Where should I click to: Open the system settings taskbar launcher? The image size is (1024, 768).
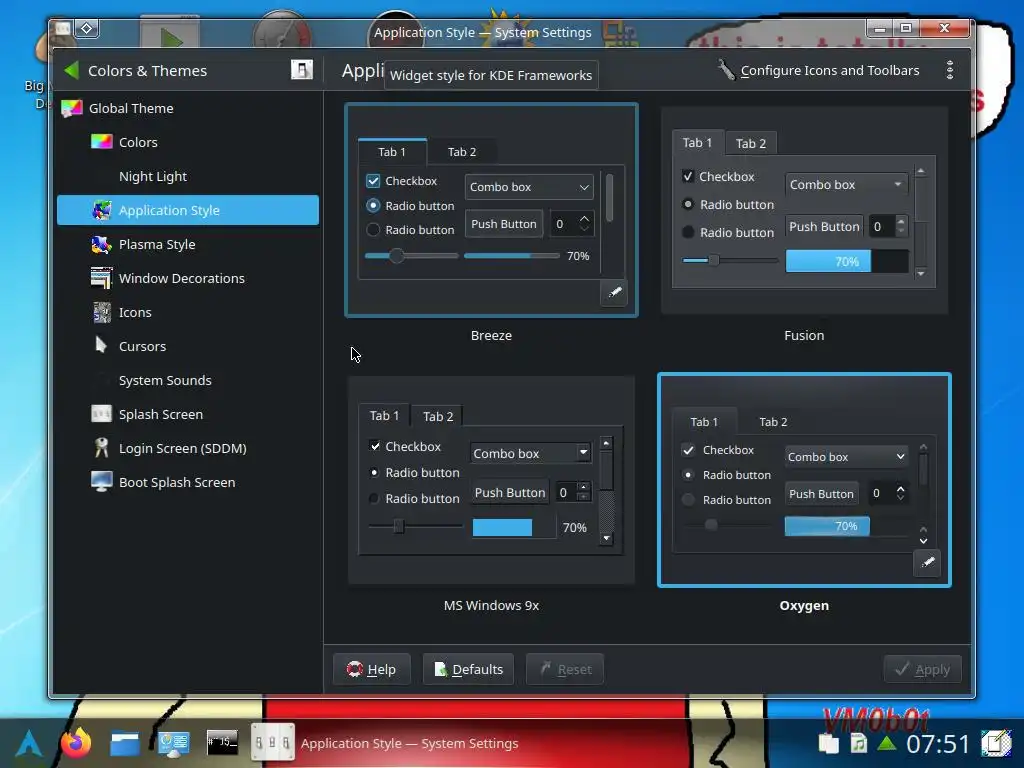tap(173, 743)
